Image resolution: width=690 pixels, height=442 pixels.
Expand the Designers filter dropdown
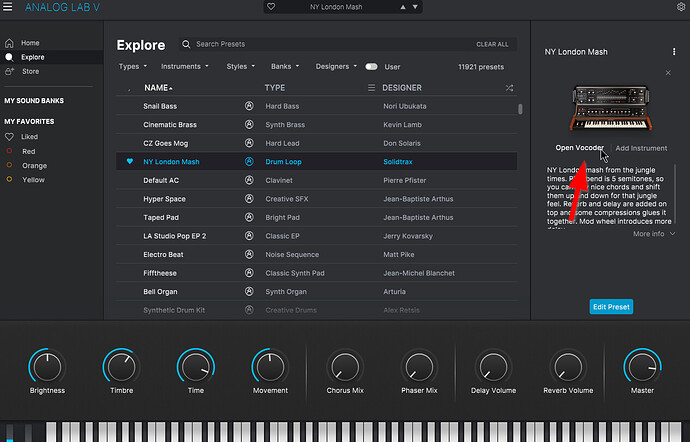(336, 66)
